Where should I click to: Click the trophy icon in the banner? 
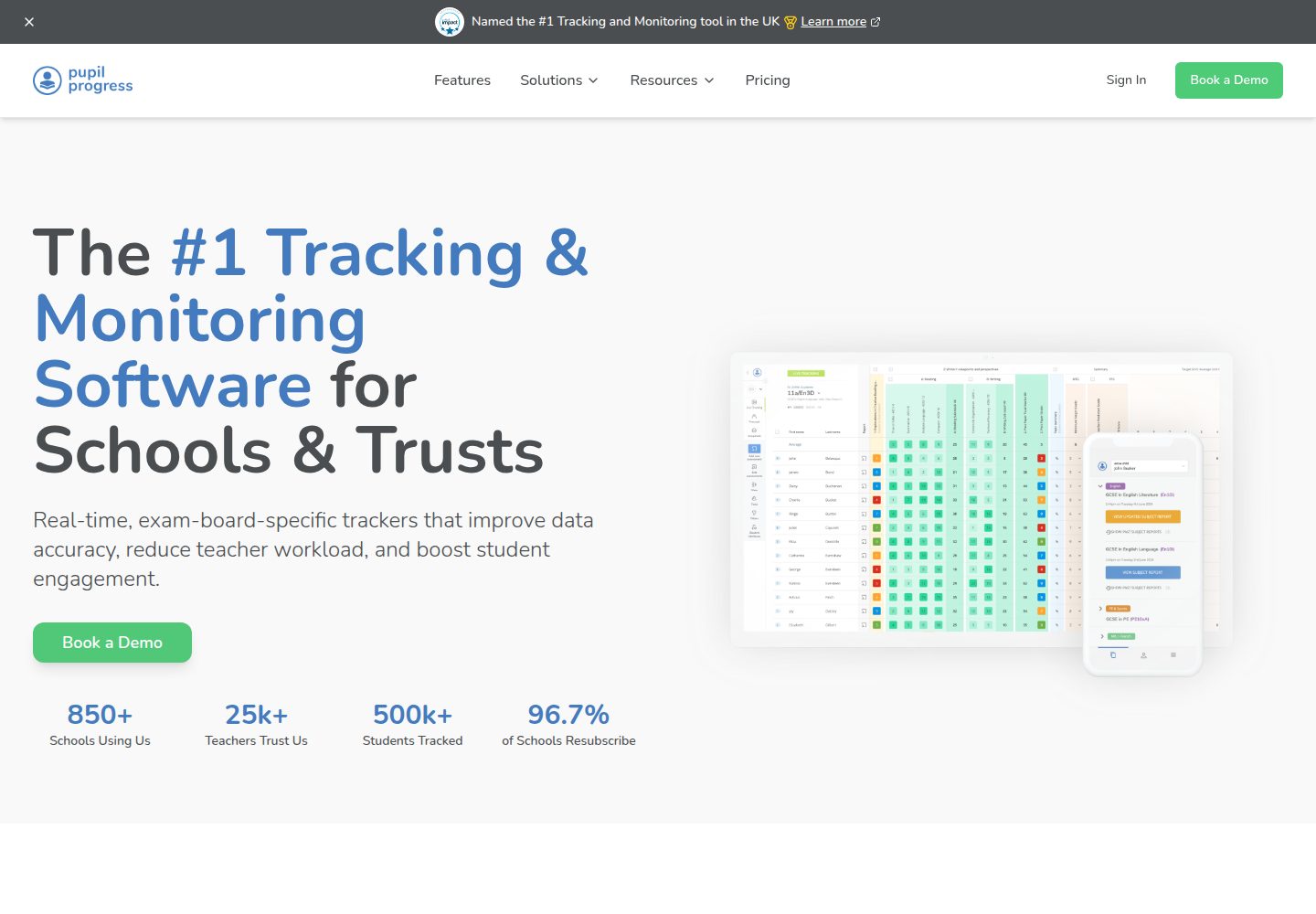tap(791, 22)
